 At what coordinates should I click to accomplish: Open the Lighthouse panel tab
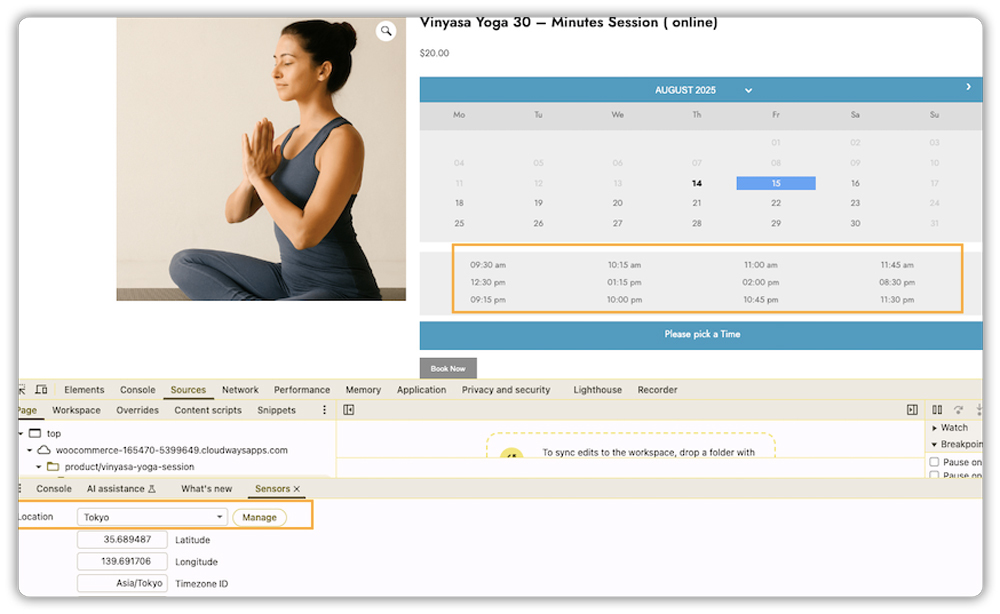tap(597, 390)
